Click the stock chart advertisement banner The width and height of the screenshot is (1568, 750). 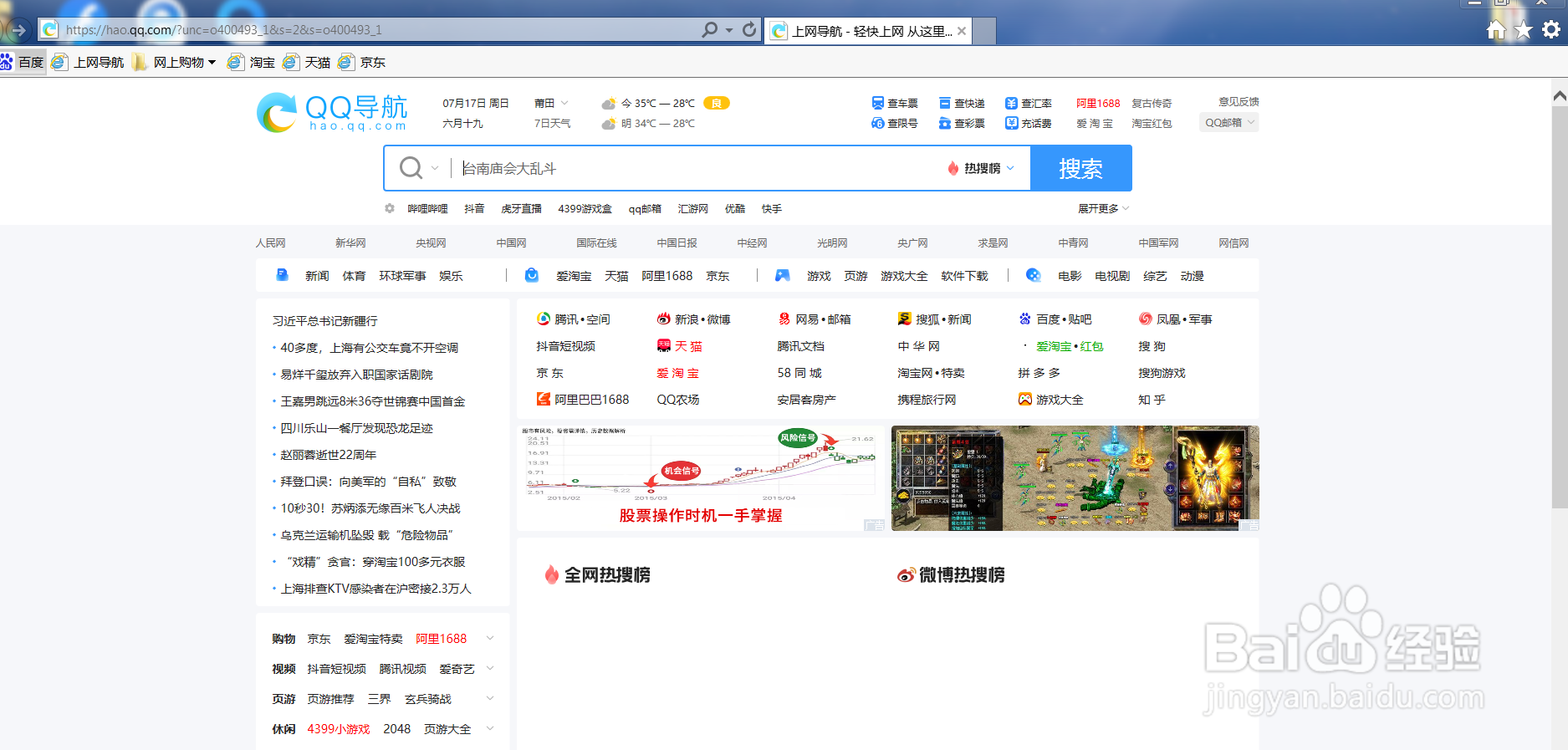tap(700, 478)
